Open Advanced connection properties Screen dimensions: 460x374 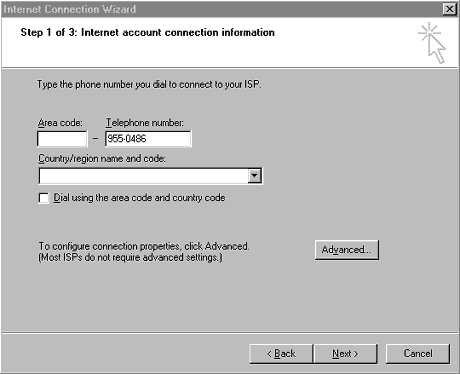(347, 250)
